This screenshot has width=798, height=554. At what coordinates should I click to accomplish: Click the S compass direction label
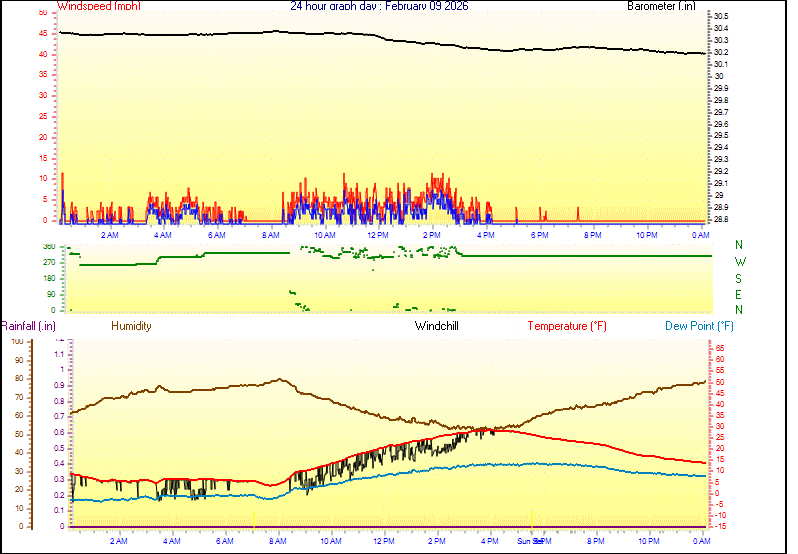click(x=739, y=278)
